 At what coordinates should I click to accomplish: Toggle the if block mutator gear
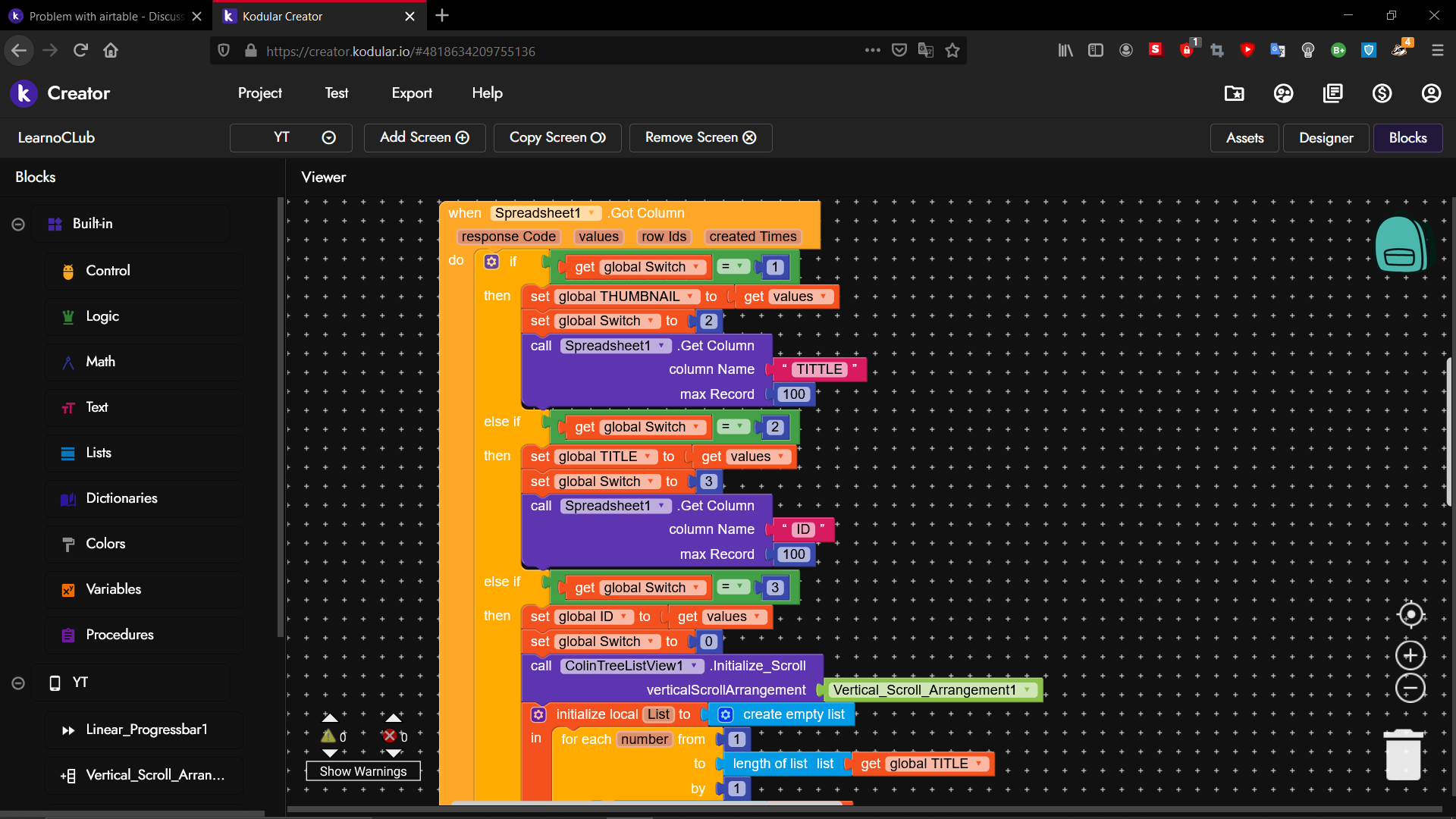point(491,262)
